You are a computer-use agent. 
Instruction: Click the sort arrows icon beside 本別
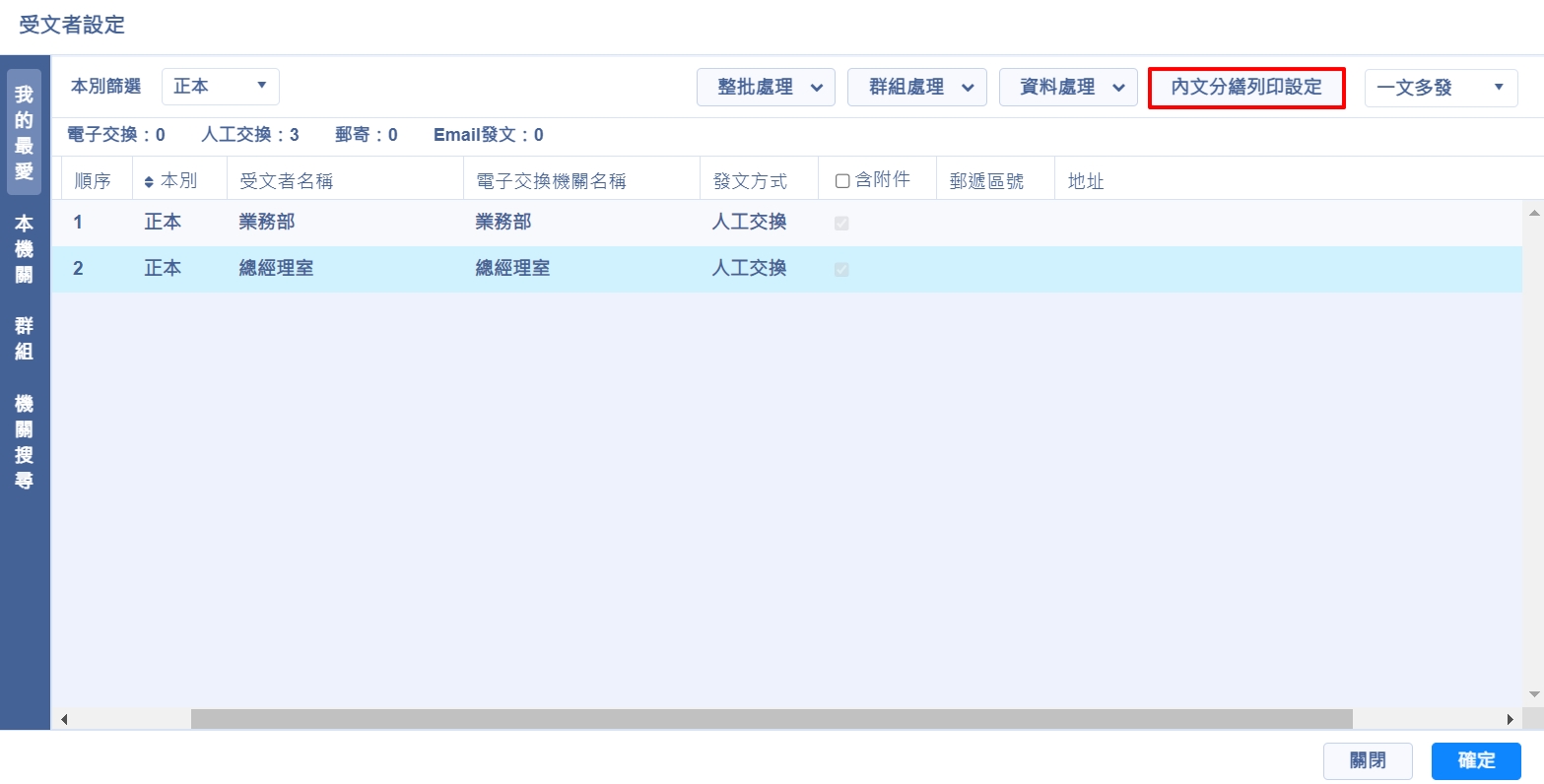149,182
